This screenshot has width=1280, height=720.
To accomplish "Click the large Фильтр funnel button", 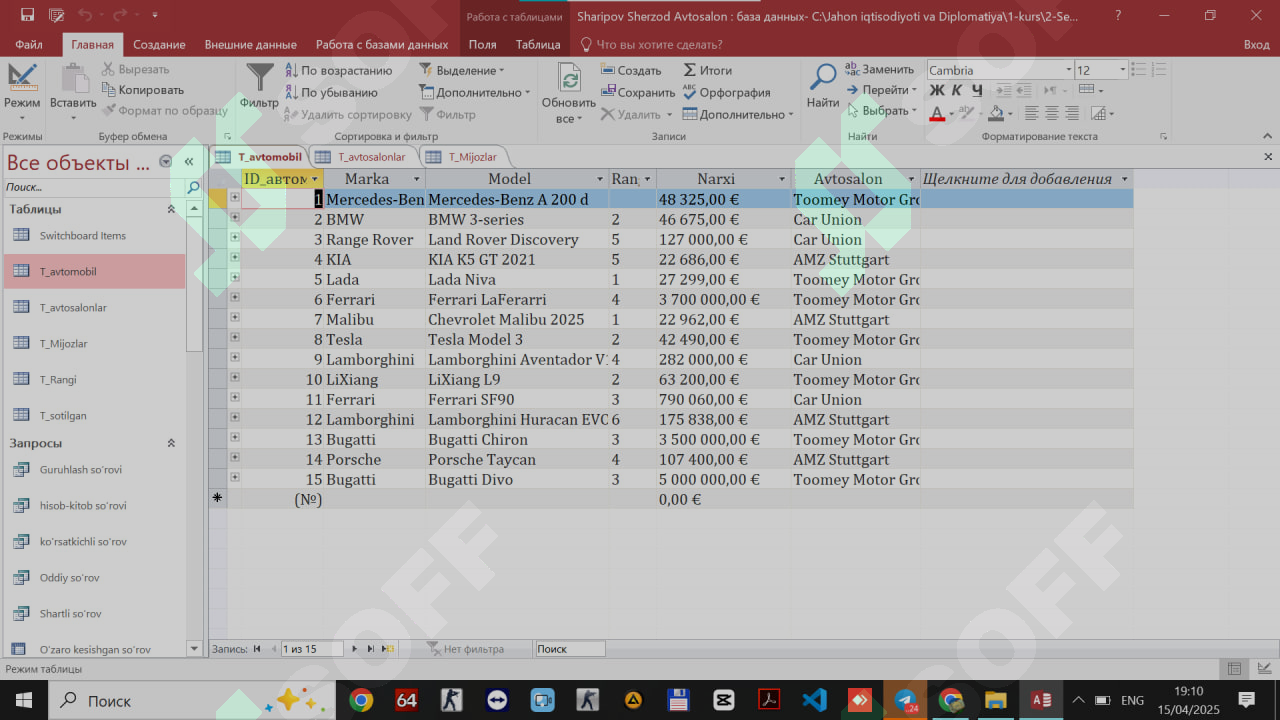I will (x=260, y=86).
